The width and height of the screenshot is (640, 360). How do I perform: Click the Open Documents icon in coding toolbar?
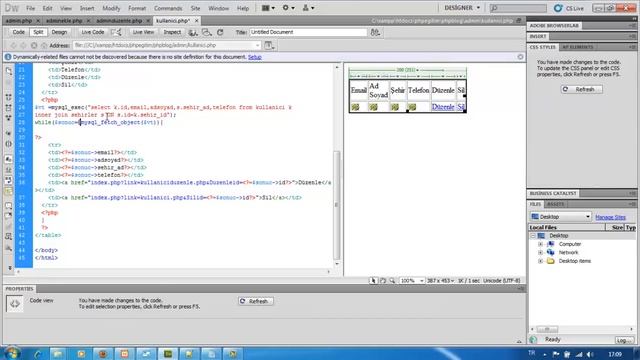point(9,71)
